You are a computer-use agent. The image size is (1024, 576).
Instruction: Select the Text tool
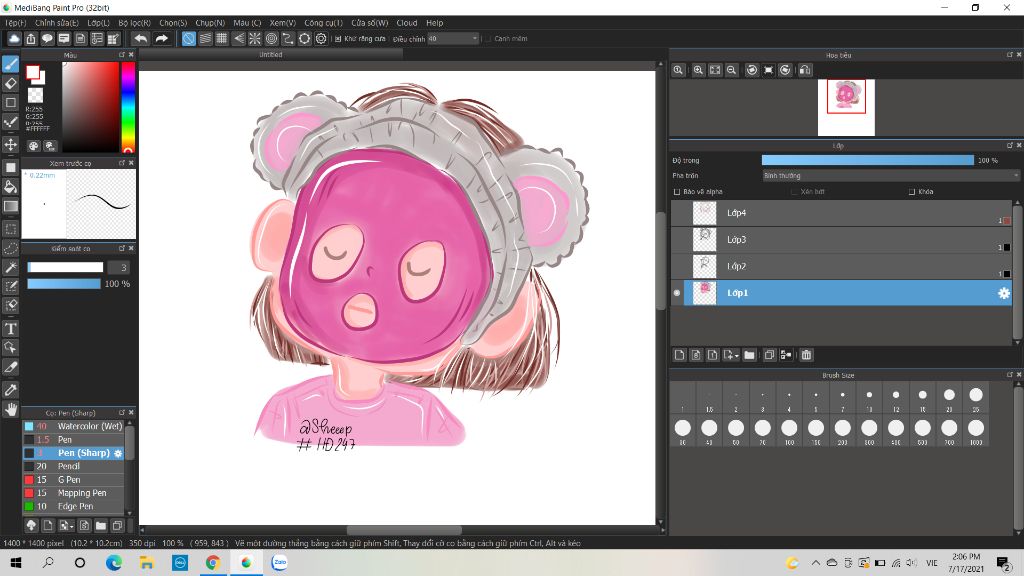tap(10, 328)
